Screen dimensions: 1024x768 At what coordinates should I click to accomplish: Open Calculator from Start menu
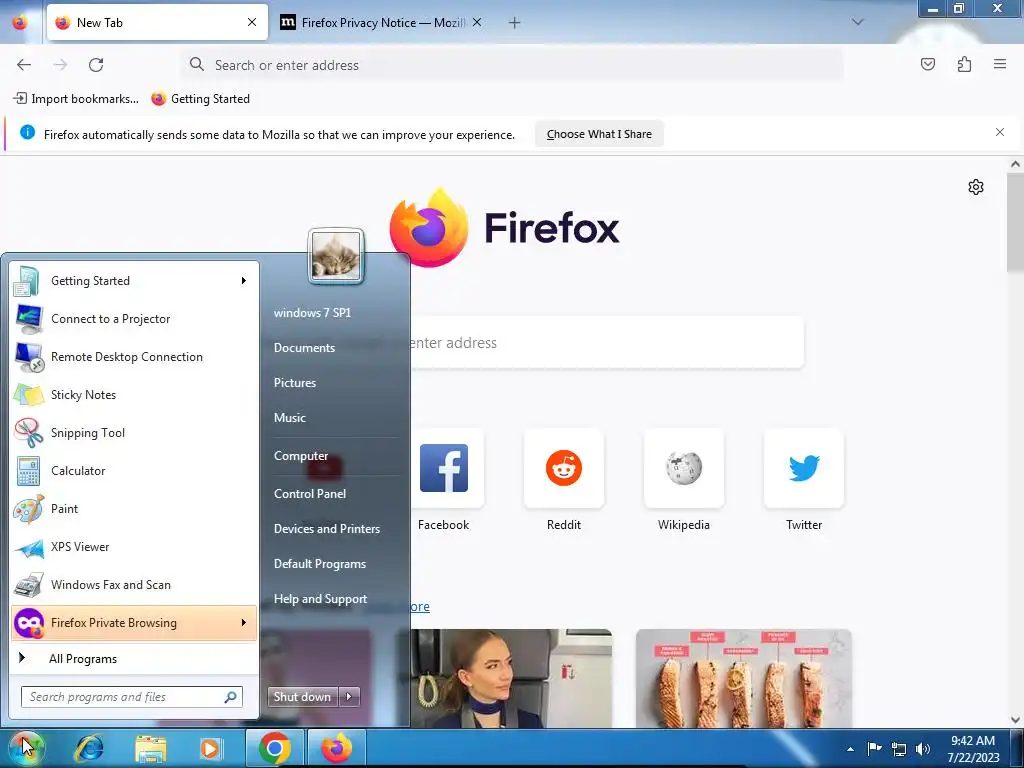click(134, 470)
